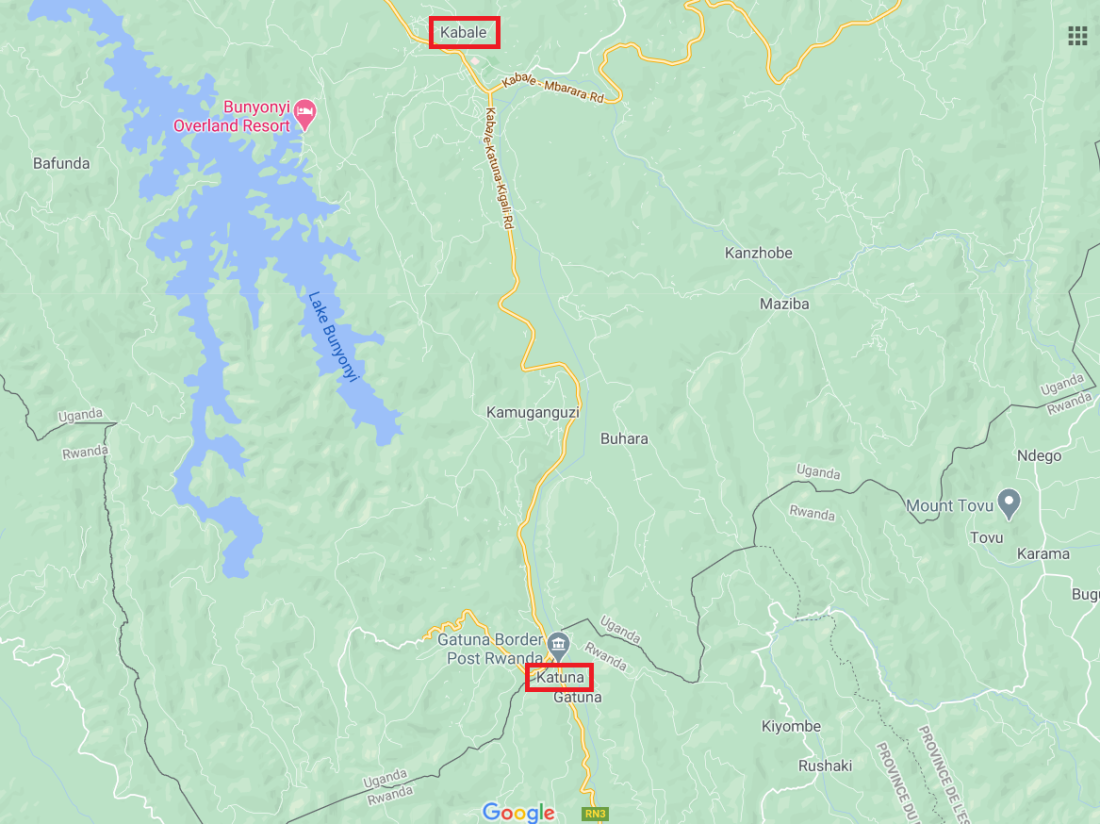Image resolution: width=1100 pixels, height=824 pixels.
Task: Open the Google apps grid icon
Action: 1078,35
